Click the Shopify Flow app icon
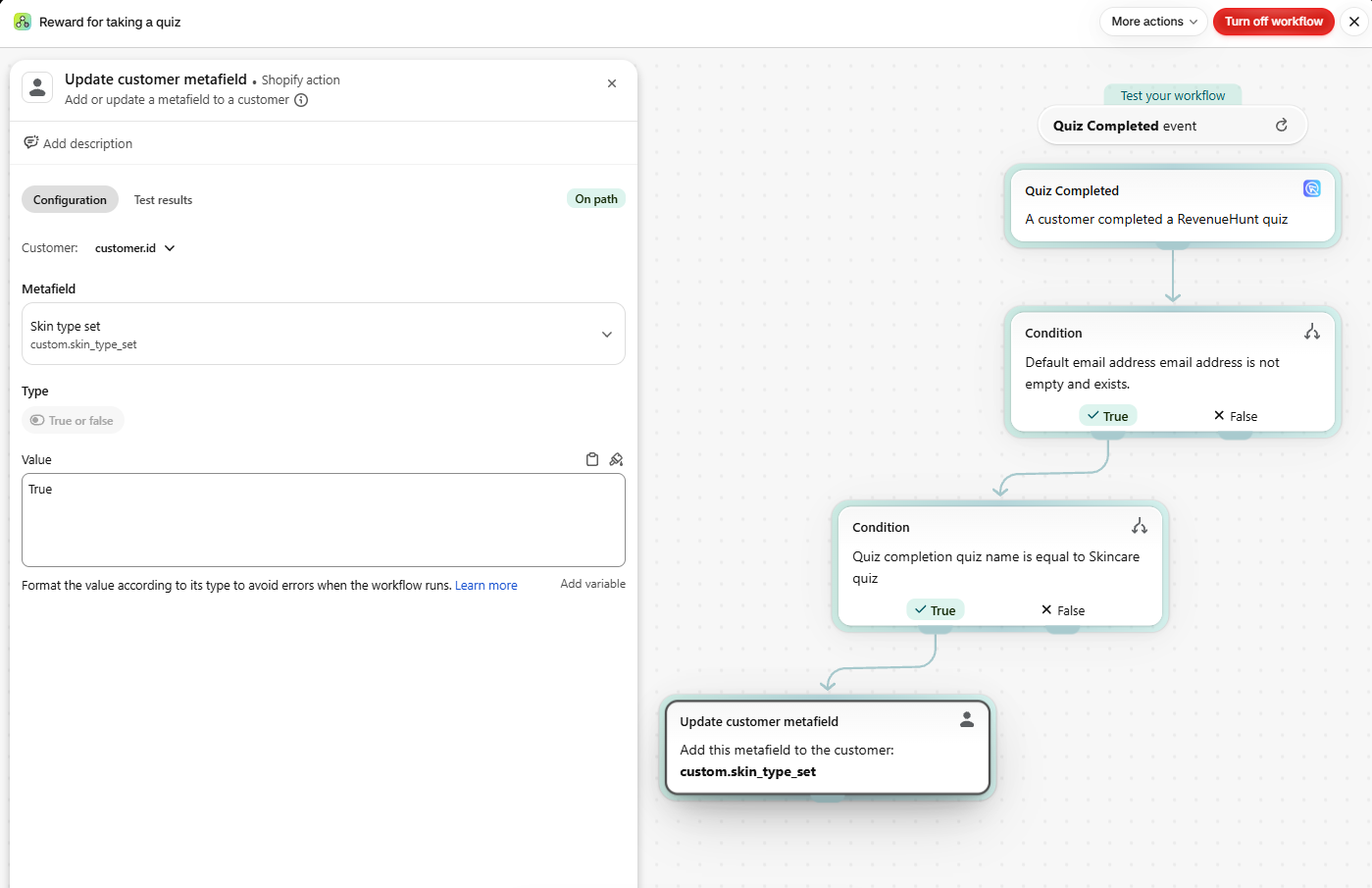The image size is (1372, 888). tap(22, 22)
